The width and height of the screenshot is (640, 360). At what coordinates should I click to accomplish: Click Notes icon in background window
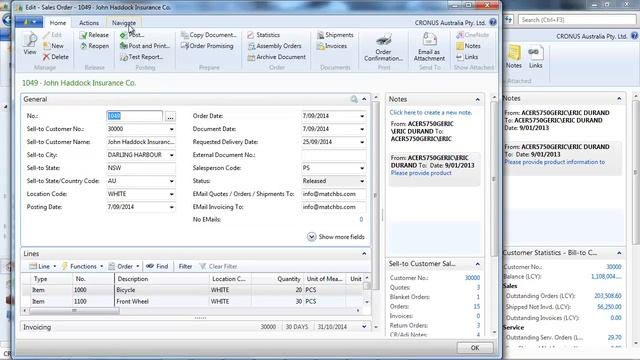(x=513, y=57)
